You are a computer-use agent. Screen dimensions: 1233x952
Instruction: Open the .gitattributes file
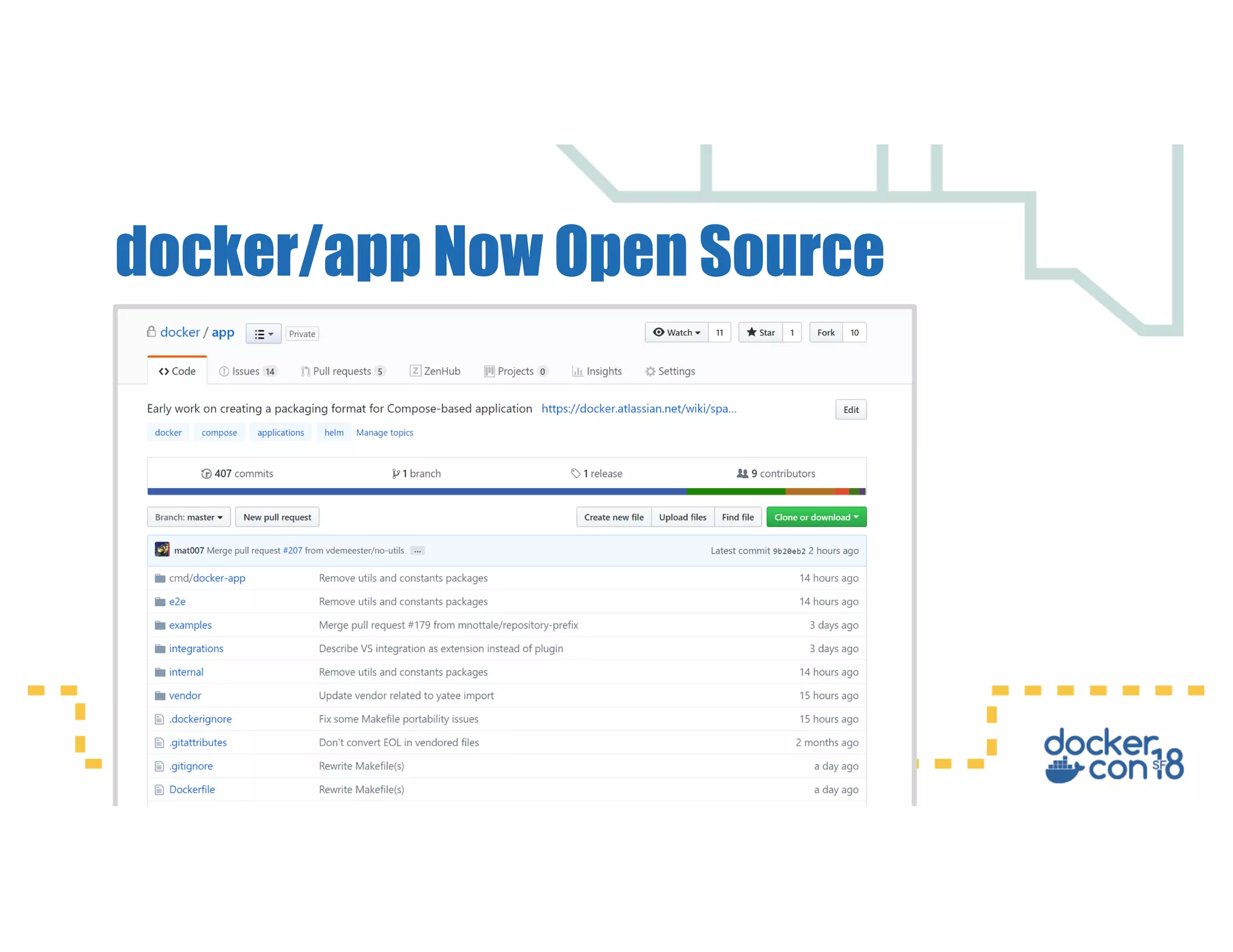coord(198,743)
